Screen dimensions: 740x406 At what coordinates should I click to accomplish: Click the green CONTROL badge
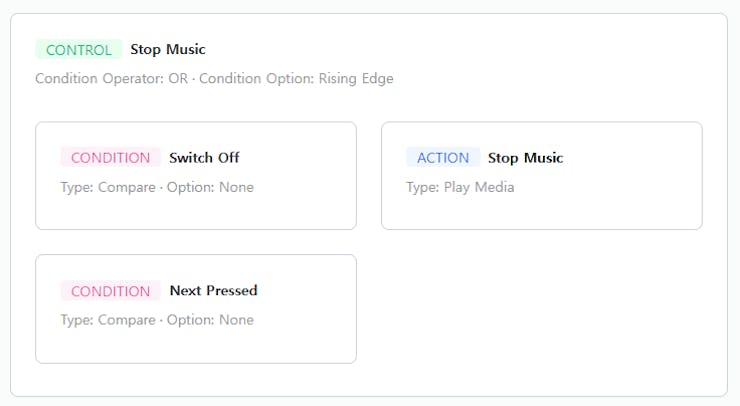[x=79, y=50]
